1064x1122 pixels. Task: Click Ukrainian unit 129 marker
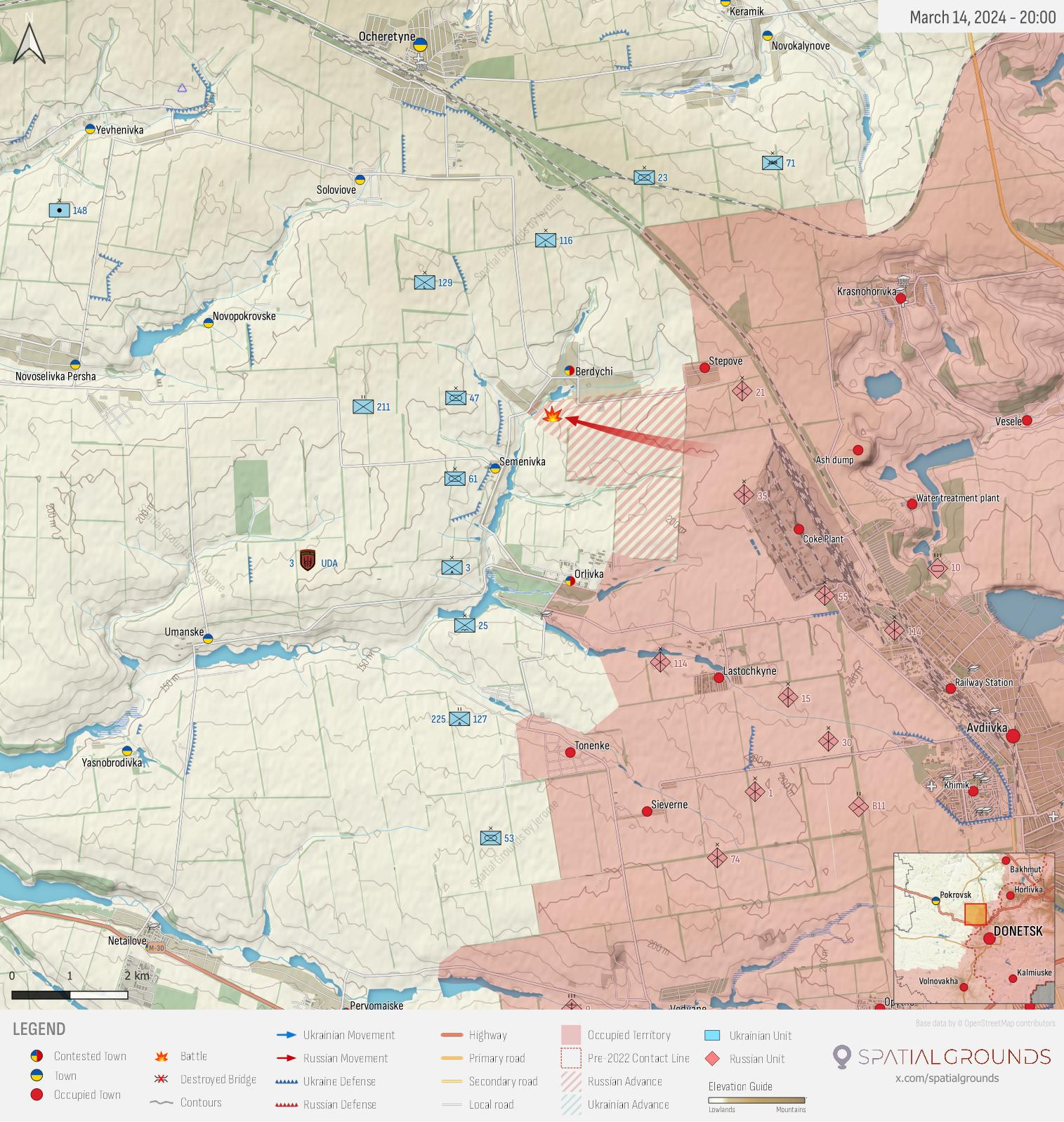click(x=424, y=282)
